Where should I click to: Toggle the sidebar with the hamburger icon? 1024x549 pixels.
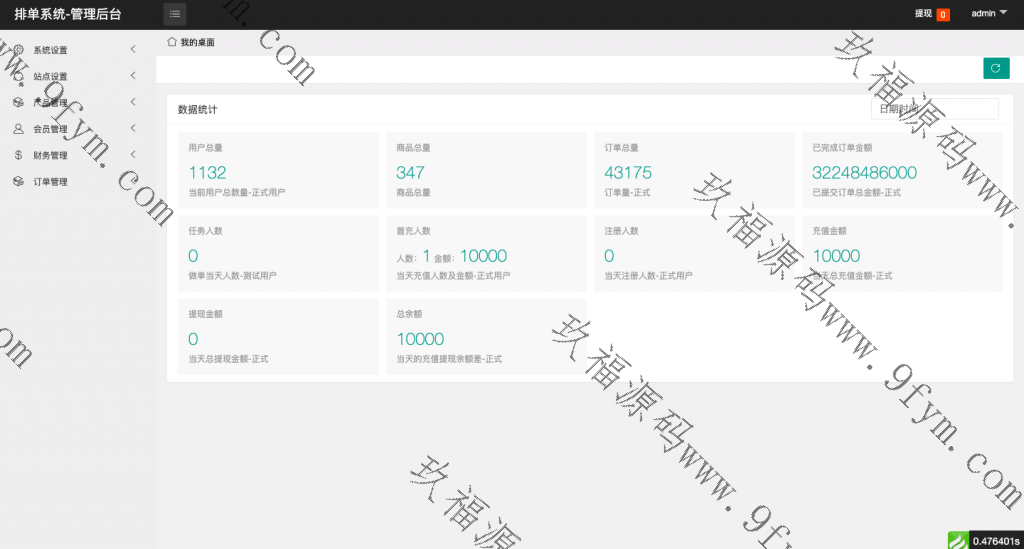point(175,14)
